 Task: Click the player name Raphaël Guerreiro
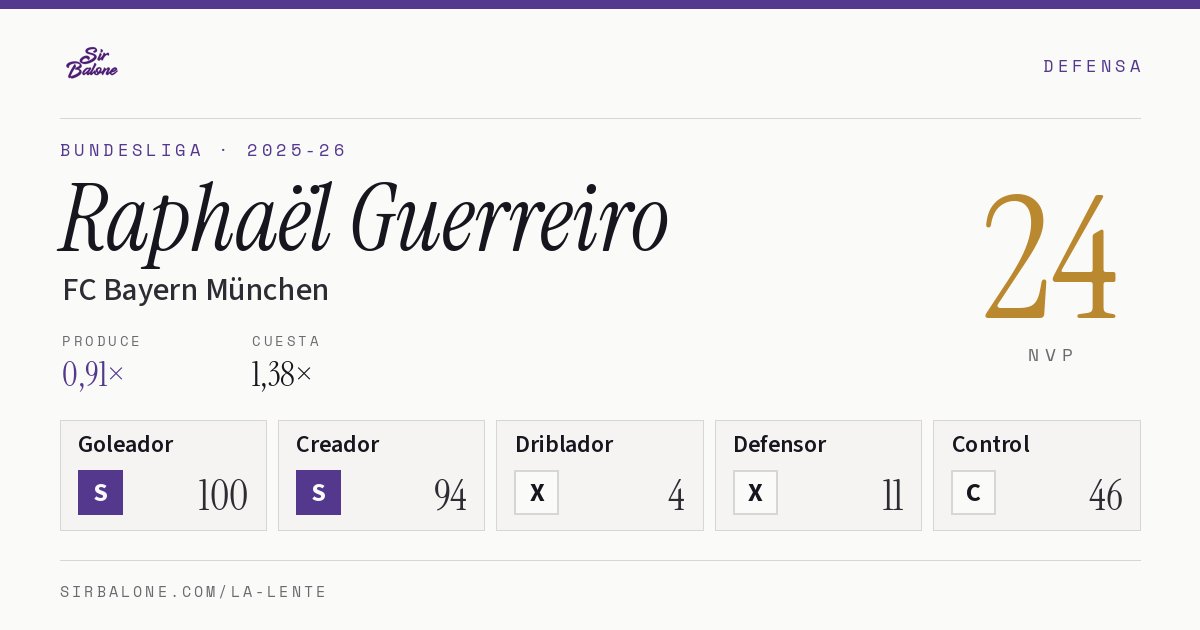tap(364, 220)
